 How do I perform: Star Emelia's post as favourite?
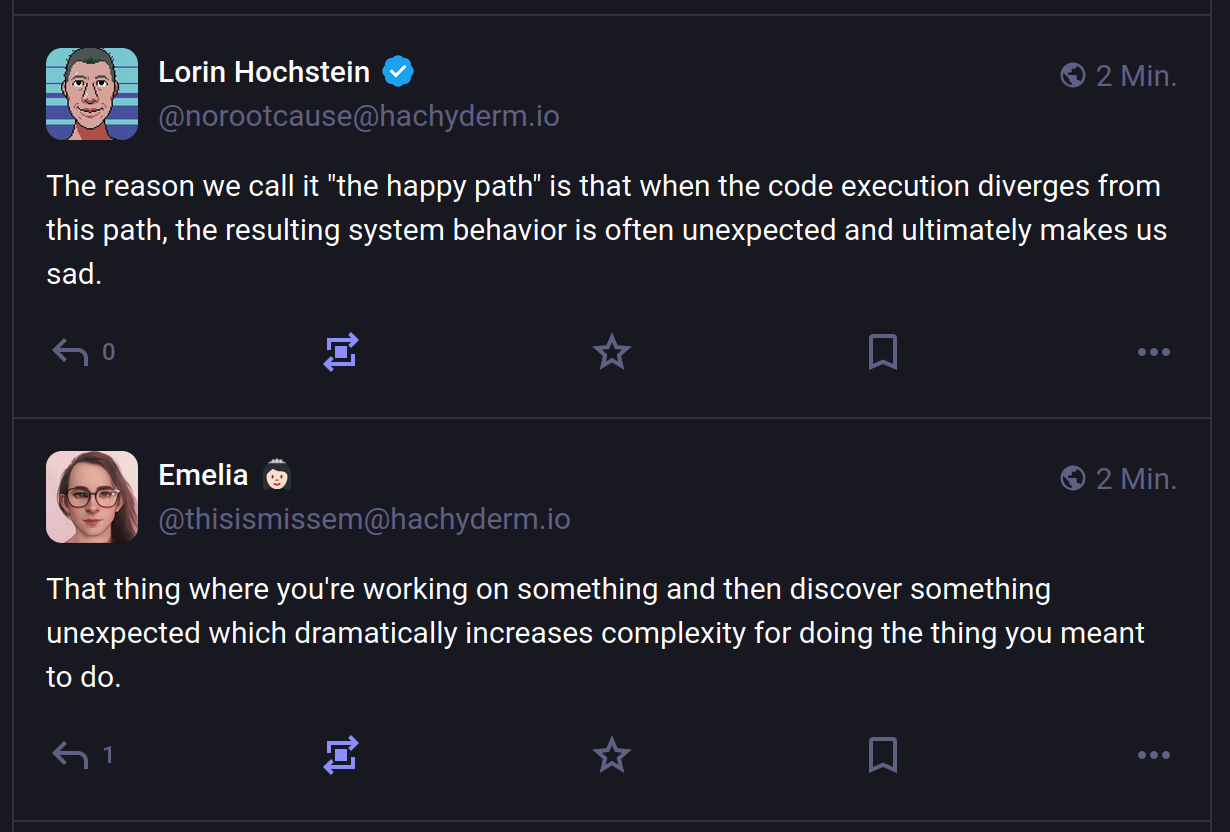pos(612,755)
